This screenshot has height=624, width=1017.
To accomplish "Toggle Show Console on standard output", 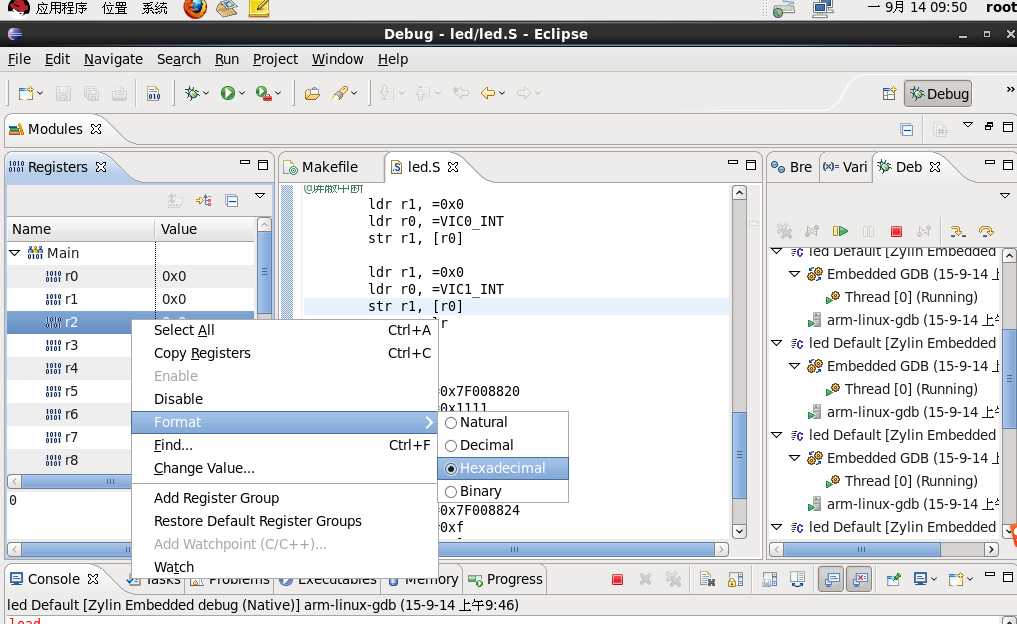I will [831, 579].
